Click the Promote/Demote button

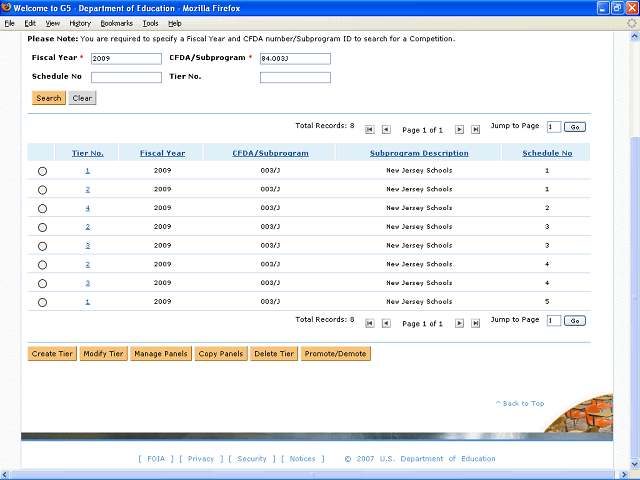[x=335, y=354]
